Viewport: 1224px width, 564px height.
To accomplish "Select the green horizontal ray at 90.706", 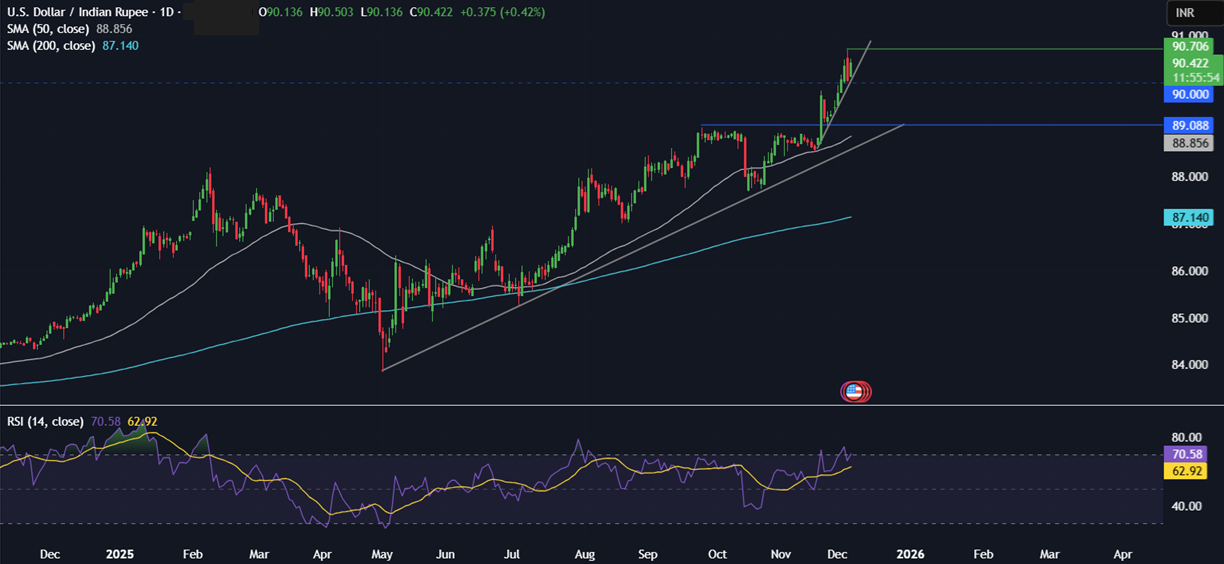I will pyautogui.click(x=1000, y=48).
